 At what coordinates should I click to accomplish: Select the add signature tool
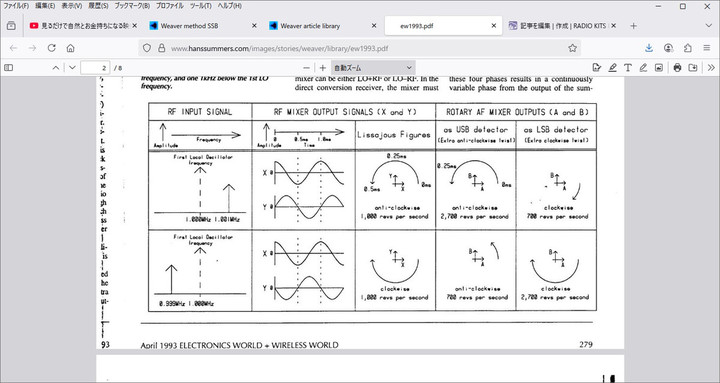[596, 68]
